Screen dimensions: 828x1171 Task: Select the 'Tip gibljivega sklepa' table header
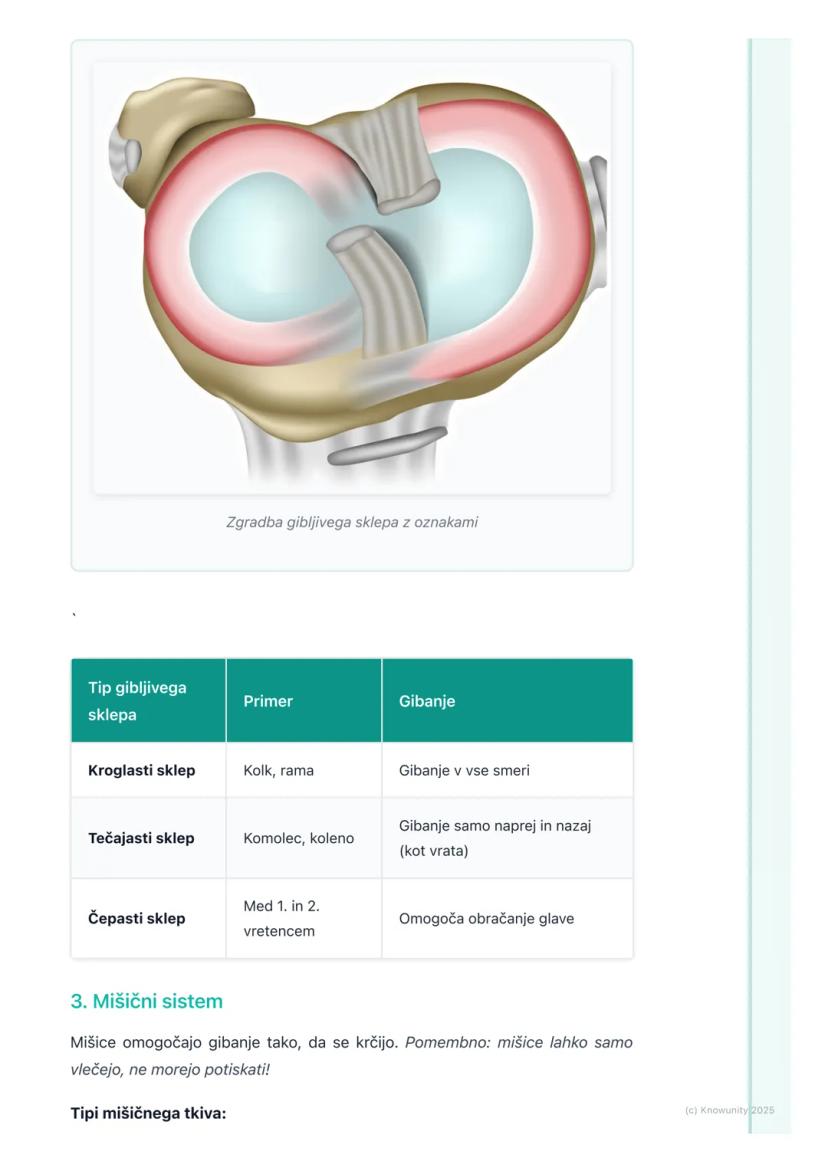pyautogui.click(x=137, y=701)
